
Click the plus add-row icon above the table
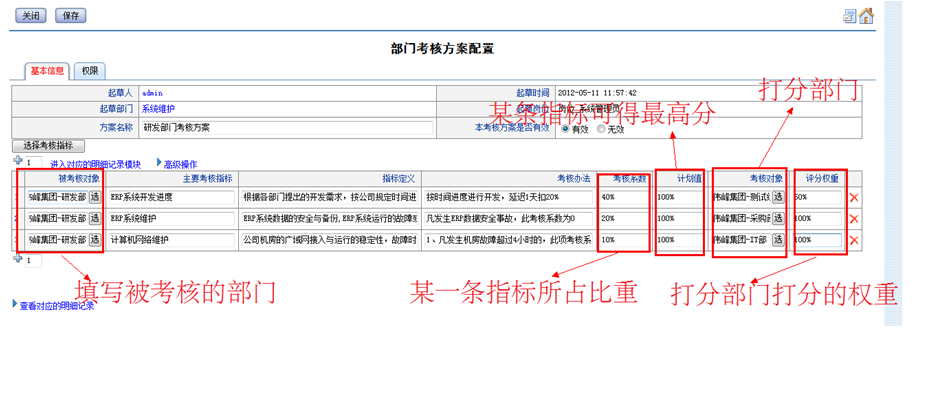pos(18,160)
